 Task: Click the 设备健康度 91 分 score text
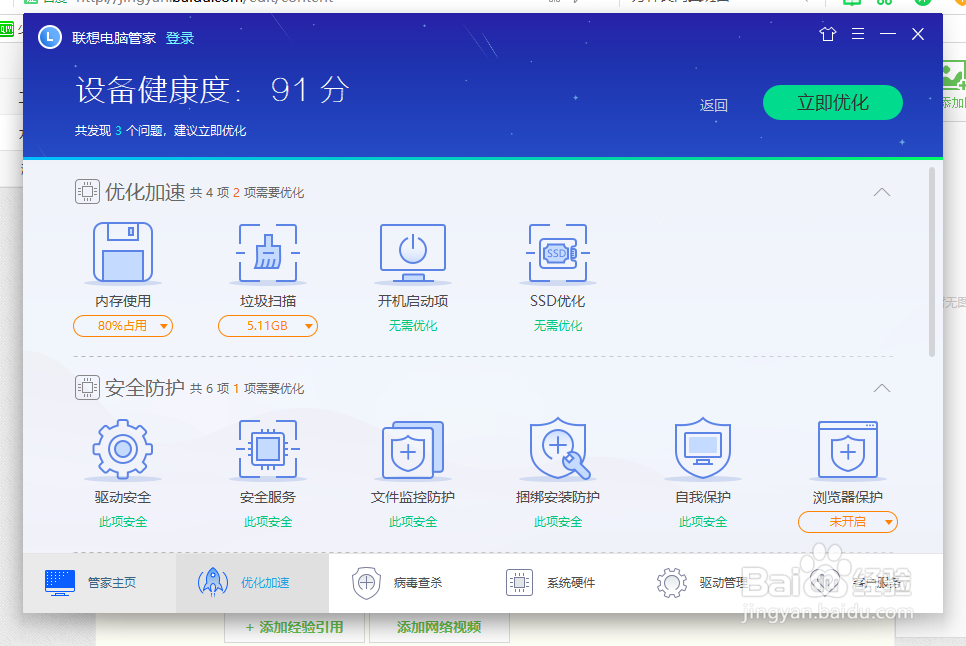(x=213, y=90)
